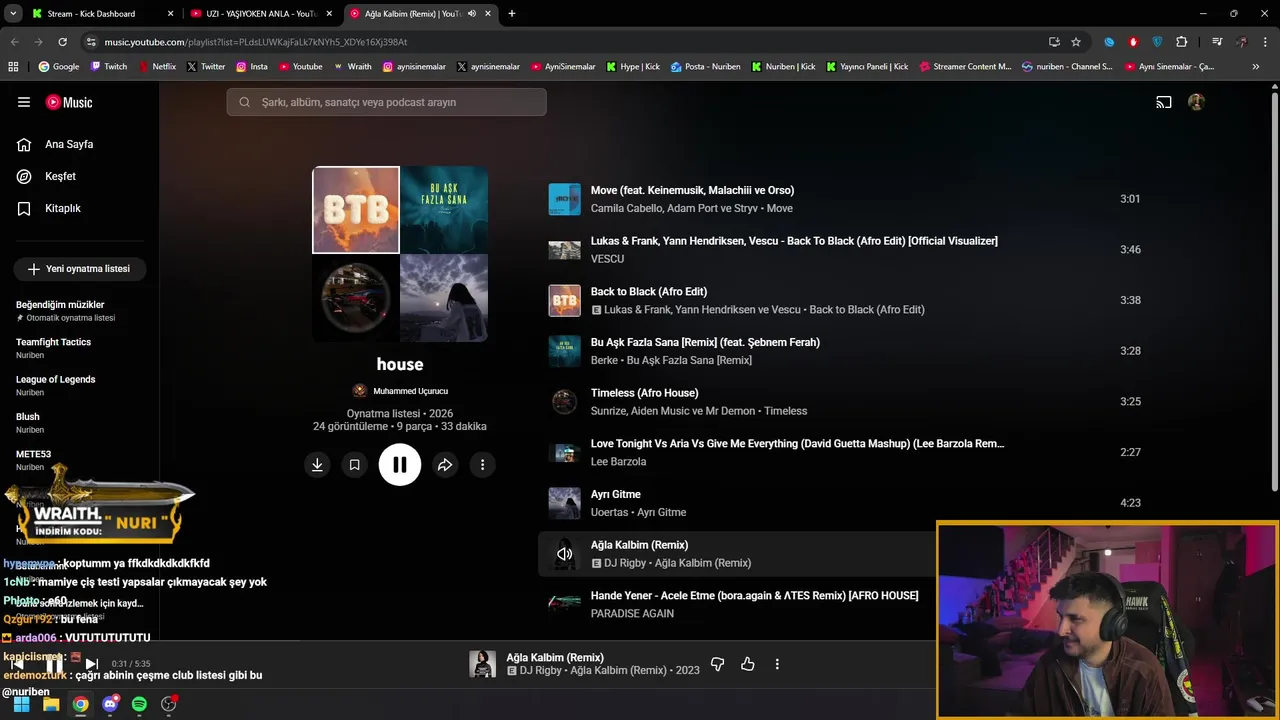The image size is (1280, 720).
Task: Click the house playlist cover collage
Action: (400, 254)
